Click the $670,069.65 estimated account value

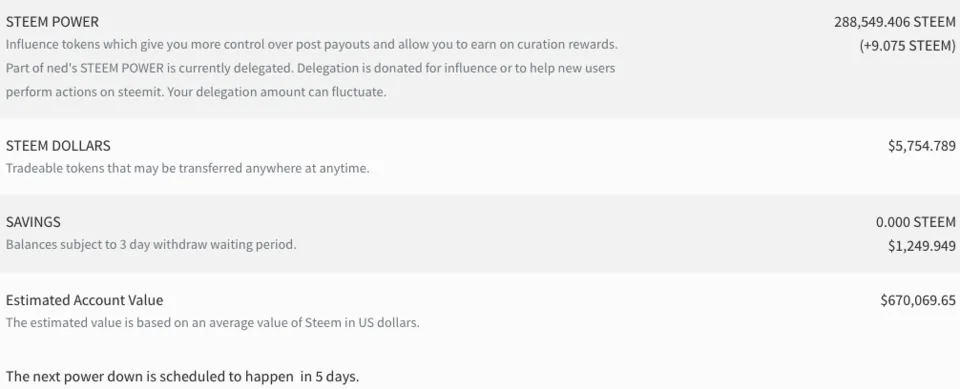[x=918, y=300]
